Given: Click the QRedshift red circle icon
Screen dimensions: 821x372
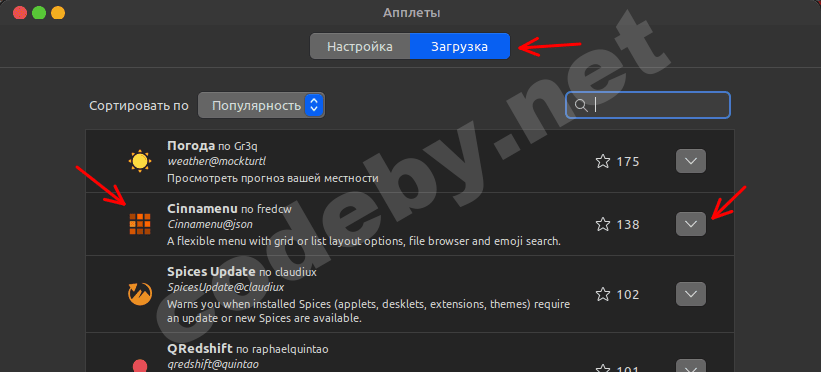Looking at the screenshot, I should (x=140, y=366).
